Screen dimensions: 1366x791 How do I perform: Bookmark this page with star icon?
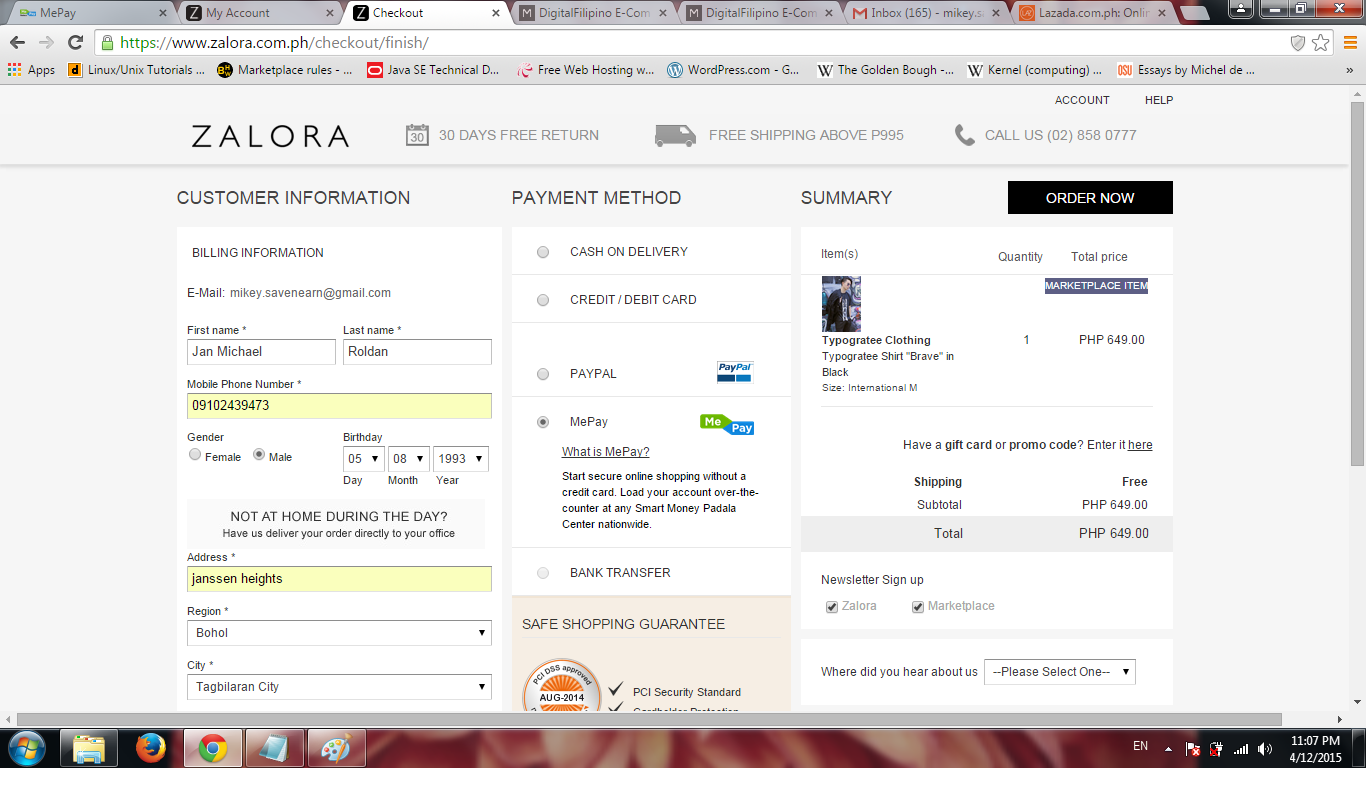(1321, 42)
